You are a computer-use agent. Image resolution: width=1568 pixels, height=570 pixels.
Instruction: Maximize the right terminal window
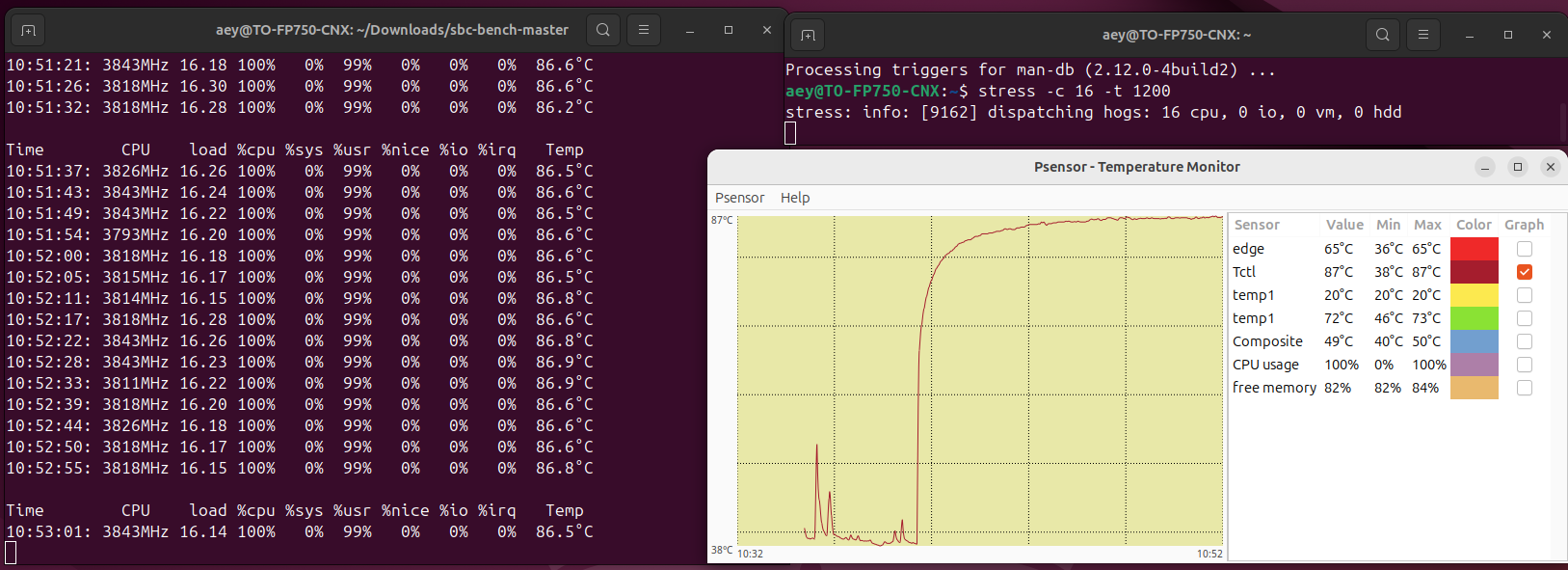(x=1508, y=35)
